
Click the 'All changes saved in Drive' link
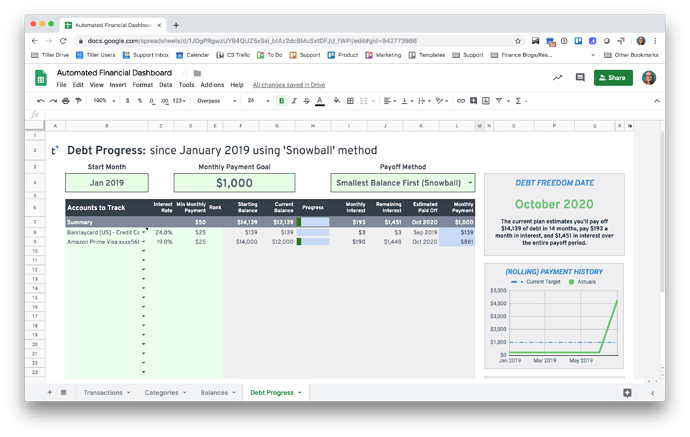point(289,85)
